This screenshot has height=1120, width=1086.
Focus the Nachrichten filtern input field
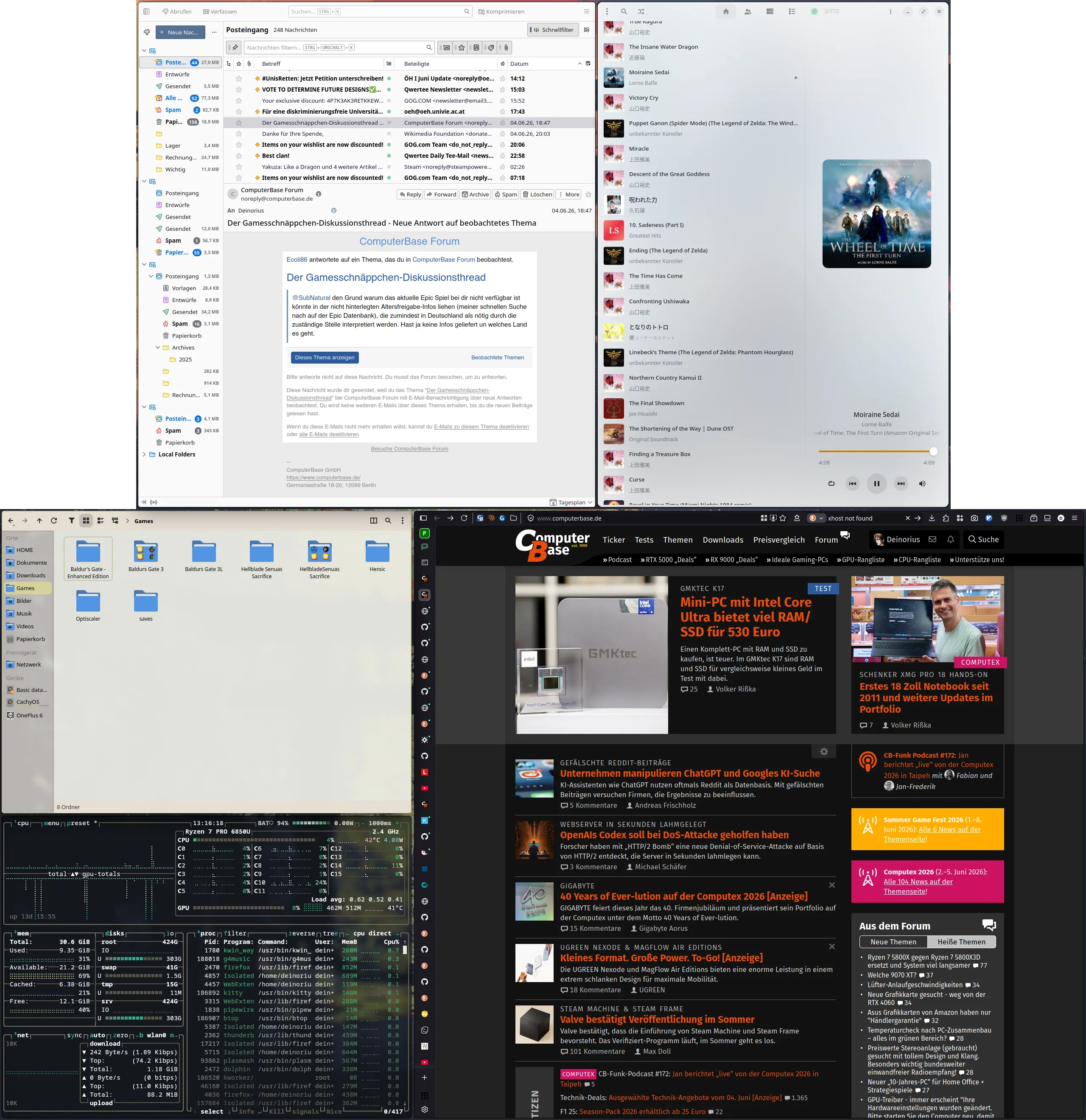pos(339,48)
